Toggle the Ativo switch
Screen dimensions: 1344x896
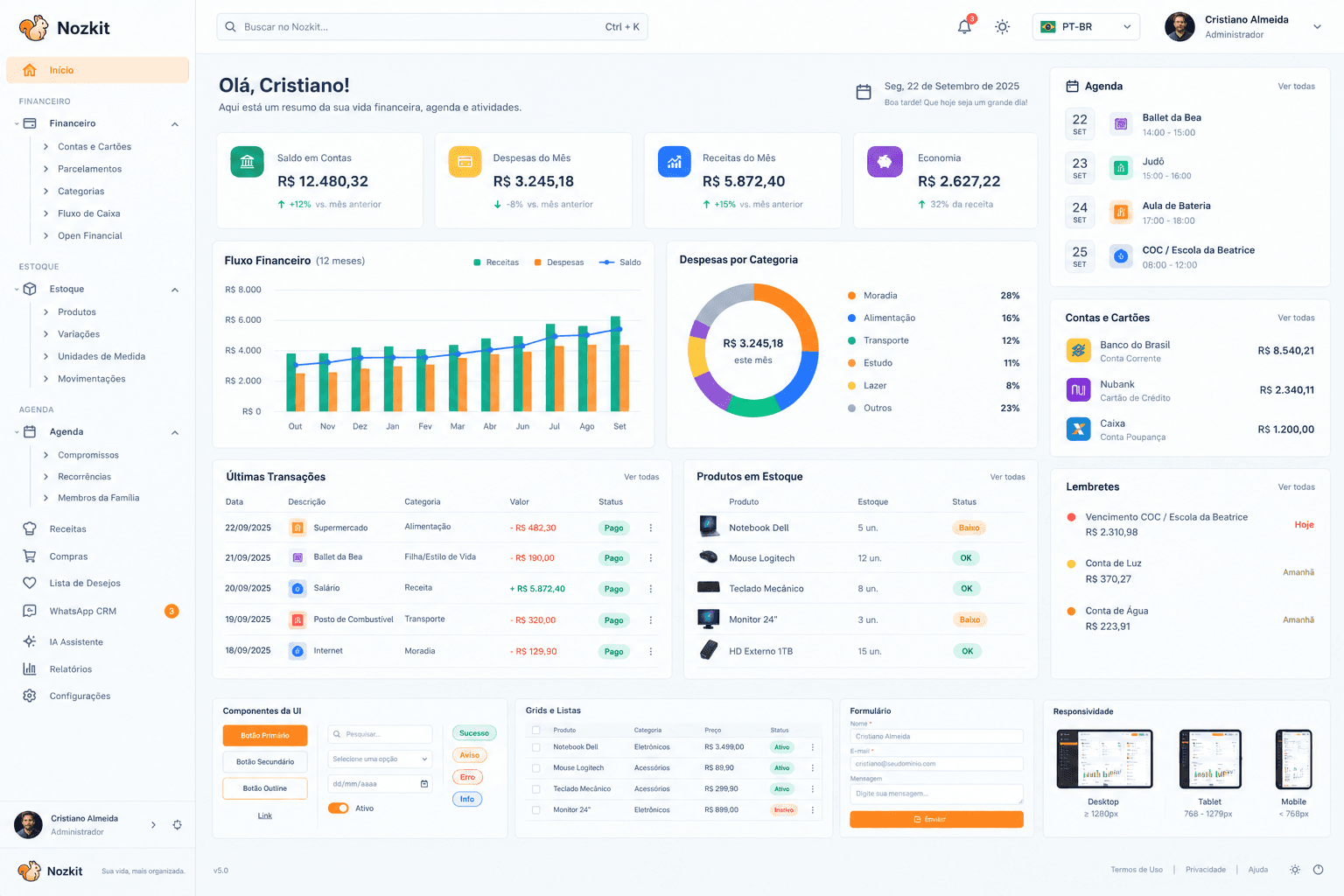339,808
